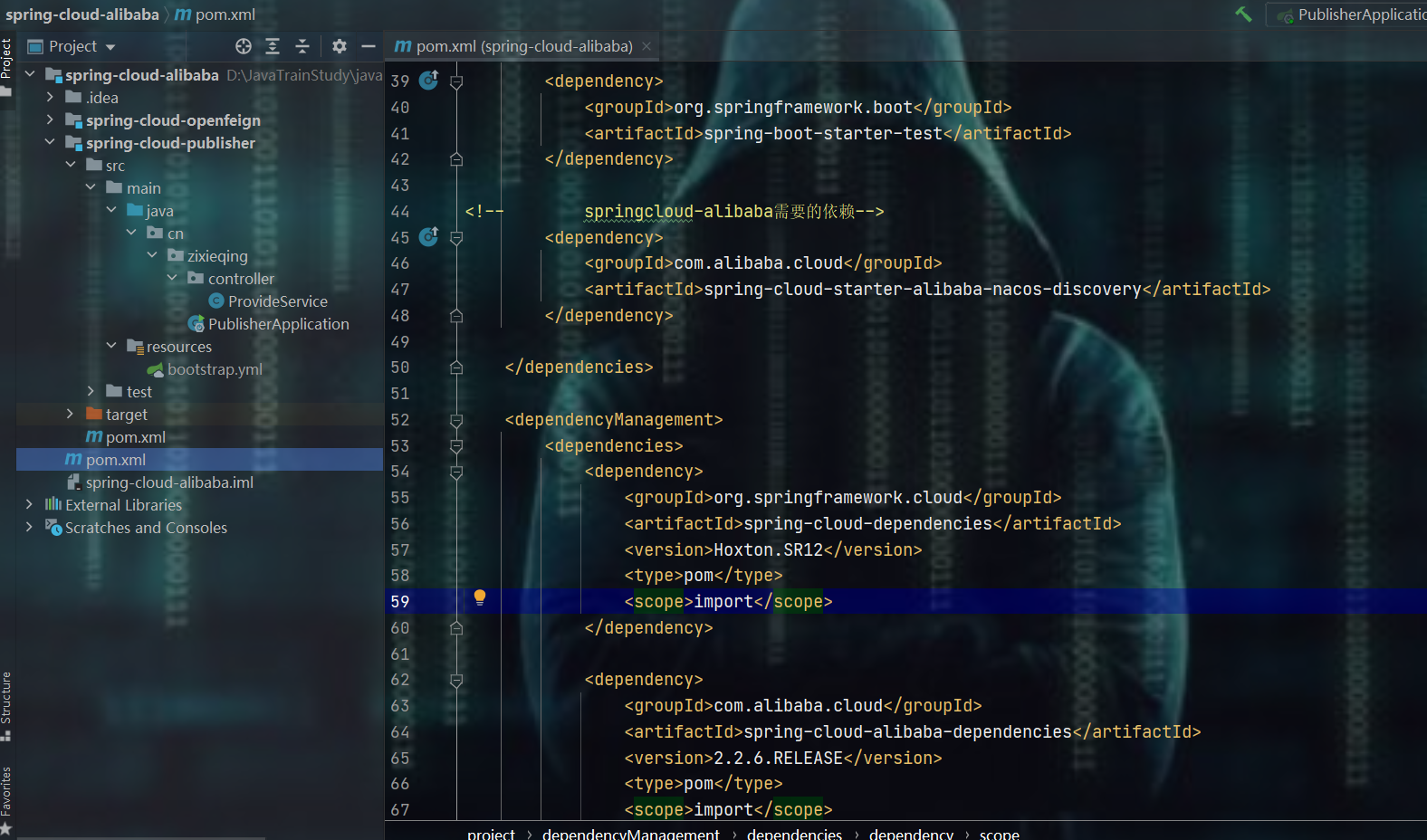Click the fold end marker on line 42
This screenshot has width=1427, height=840.
click(456, 159)
